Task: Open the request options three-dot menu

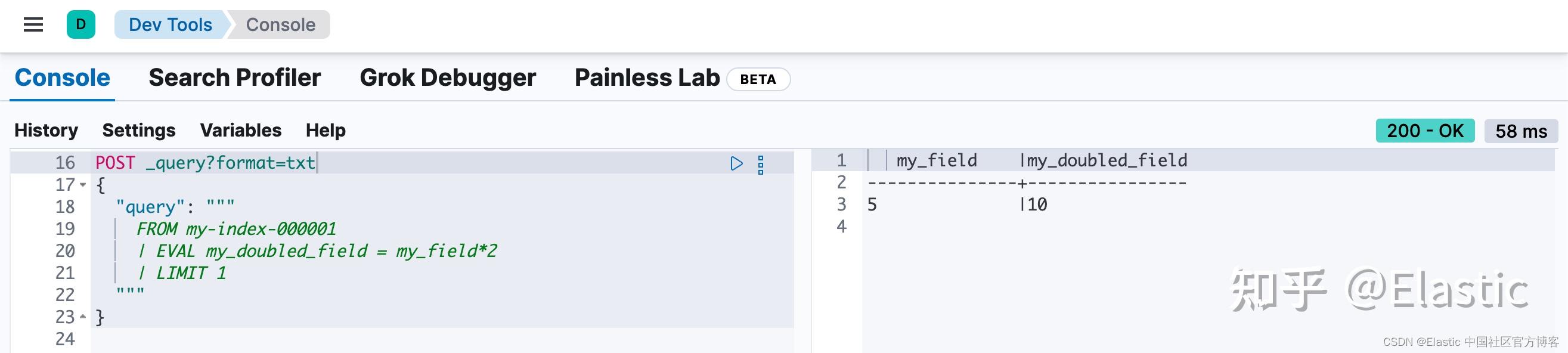Action: tap(760, 165)
